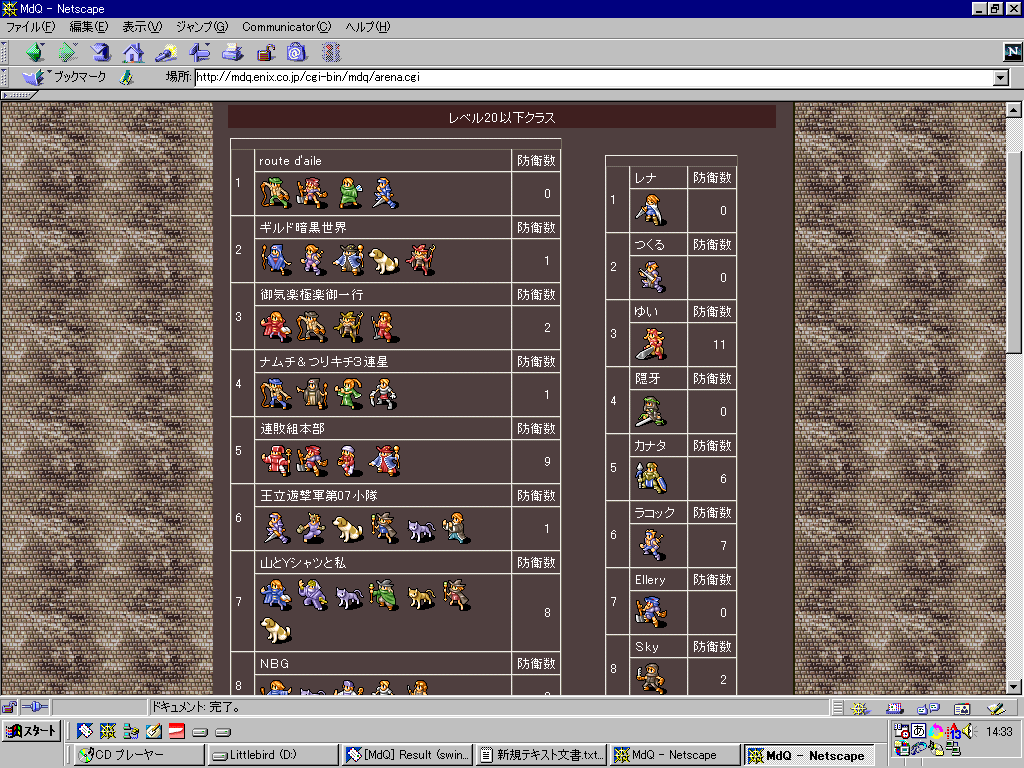Collapse the navigation toolbar via its grip
The width and height of the screenshot is (1024, 768).
click(5, 52)
